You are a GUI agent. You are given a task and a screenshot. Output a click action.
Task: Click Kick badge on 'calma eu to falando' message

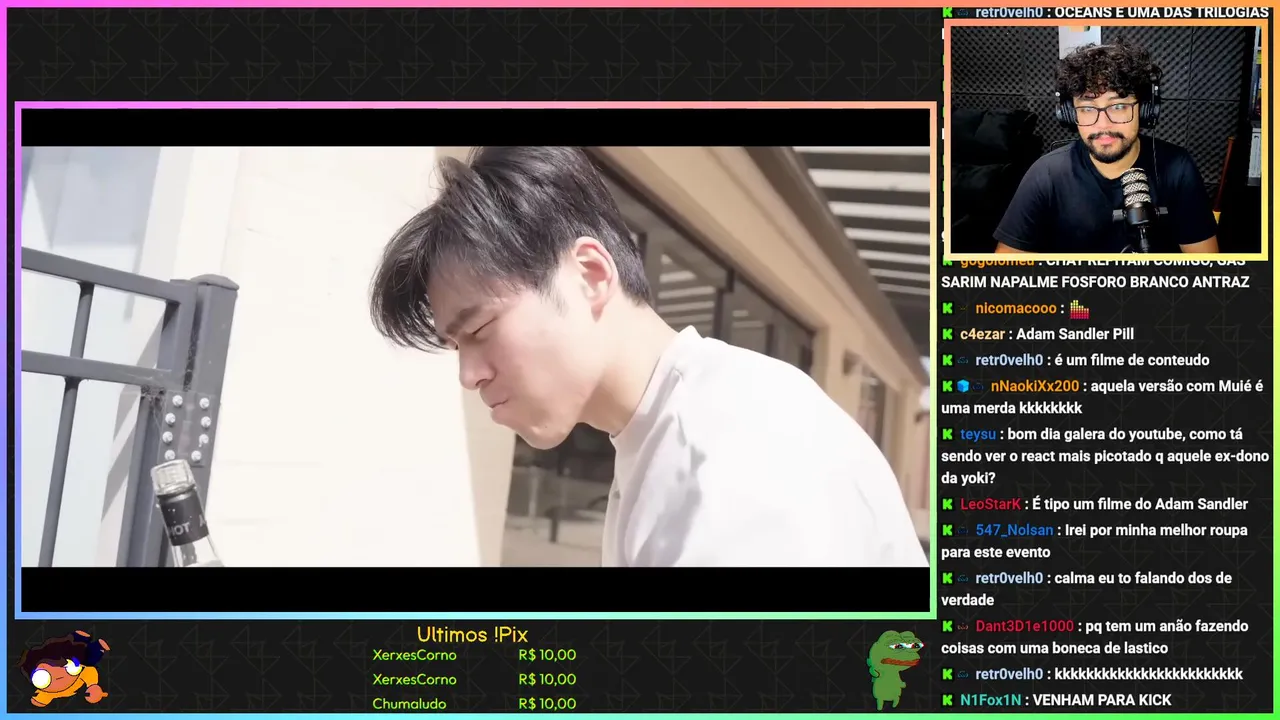947,578
